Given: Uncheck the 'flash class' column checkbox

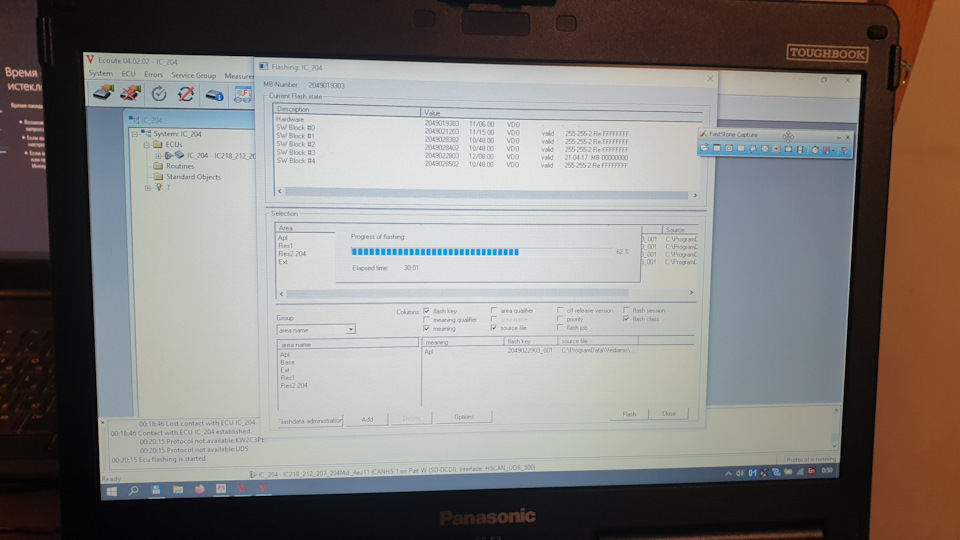Looking at the screenshot, I should pos(626,319).
